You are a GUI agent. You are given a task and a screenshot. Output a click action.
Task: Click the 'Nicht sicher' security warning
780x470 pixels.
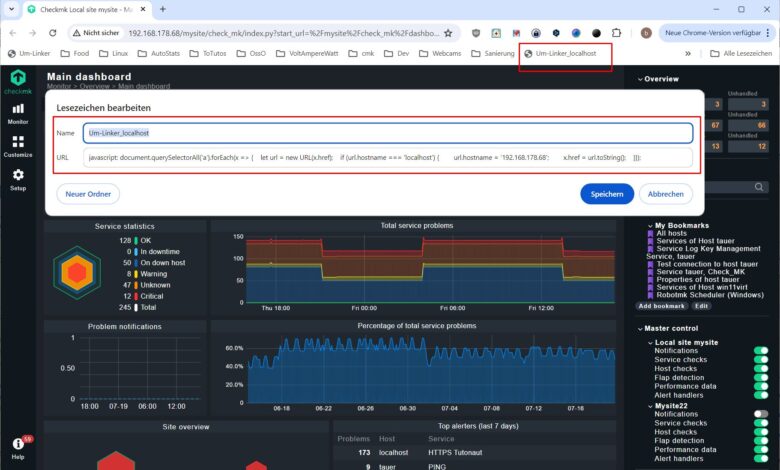(96, 33)
